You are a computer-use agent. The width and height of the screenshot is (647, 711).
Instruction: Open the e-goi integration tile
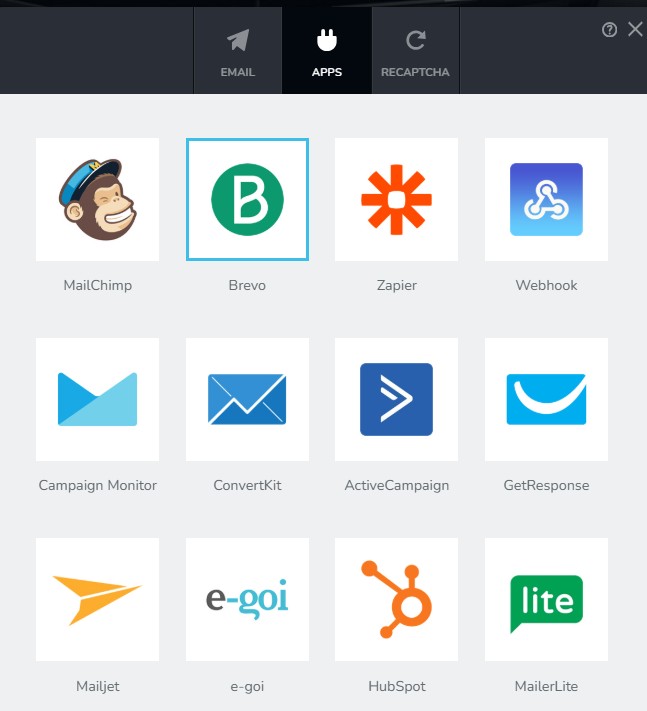point(247,599)
